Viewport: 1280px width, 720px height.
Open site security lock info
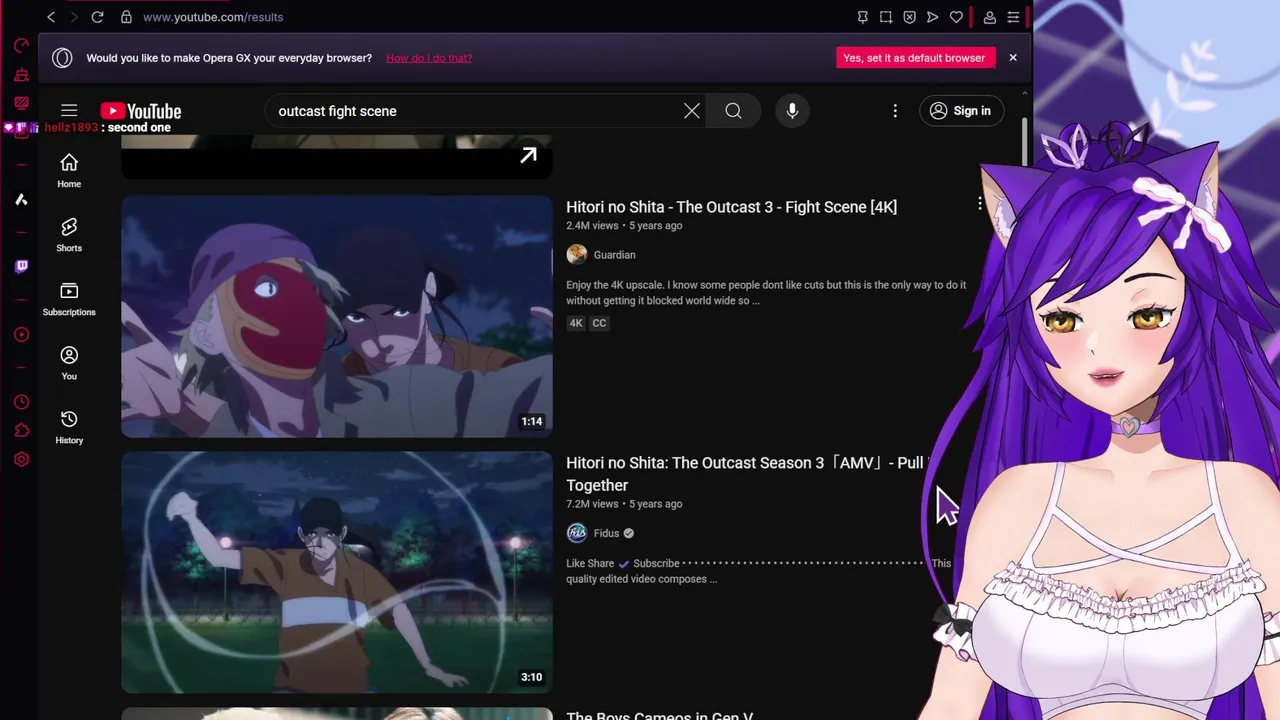tap(126, 17)
